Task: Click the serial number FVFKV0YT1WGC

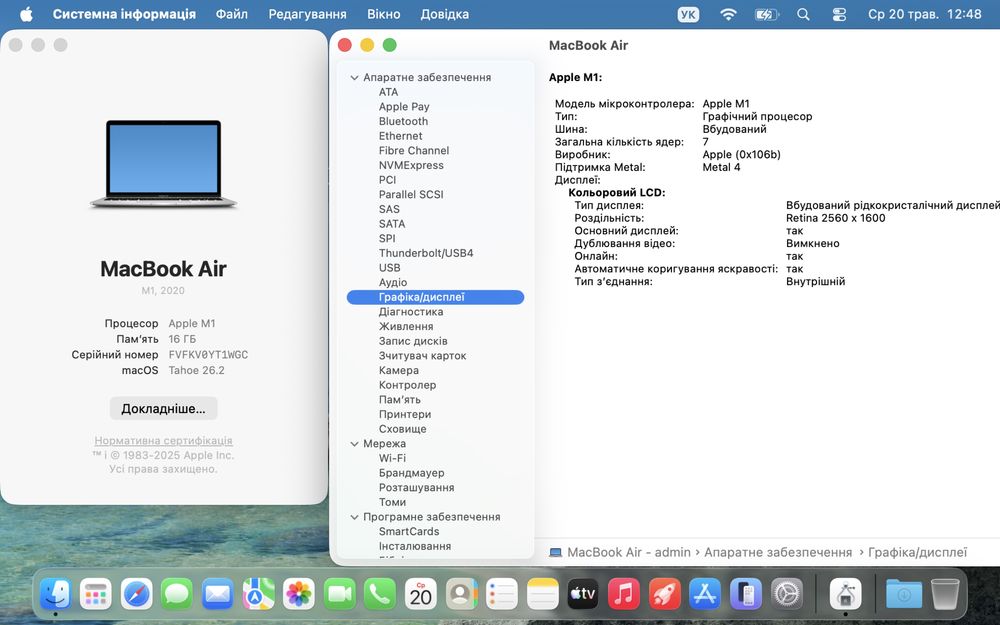Action: point(208,355)
